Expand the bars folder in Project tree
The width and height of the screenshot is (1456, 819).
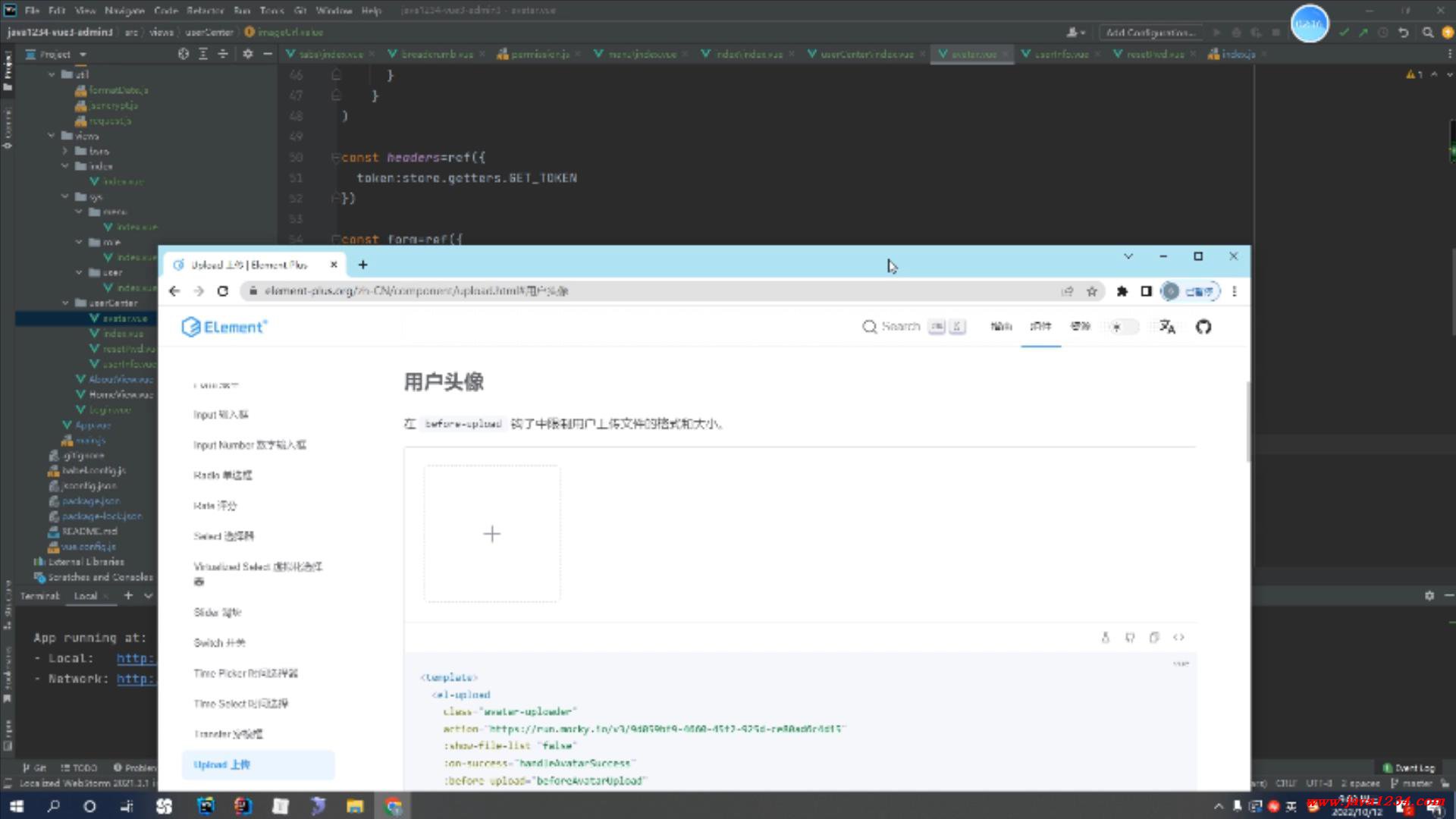coord(65,151)
